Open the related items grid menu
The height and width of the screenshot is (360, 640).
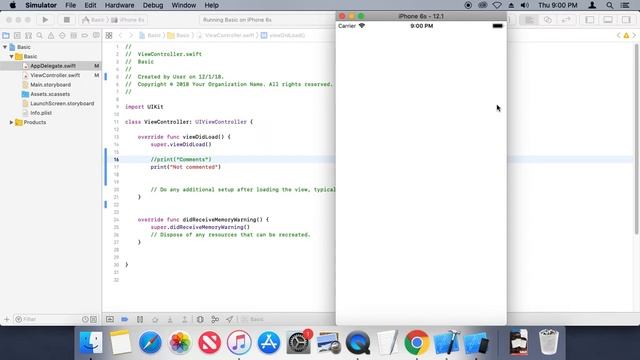point(109,36)
